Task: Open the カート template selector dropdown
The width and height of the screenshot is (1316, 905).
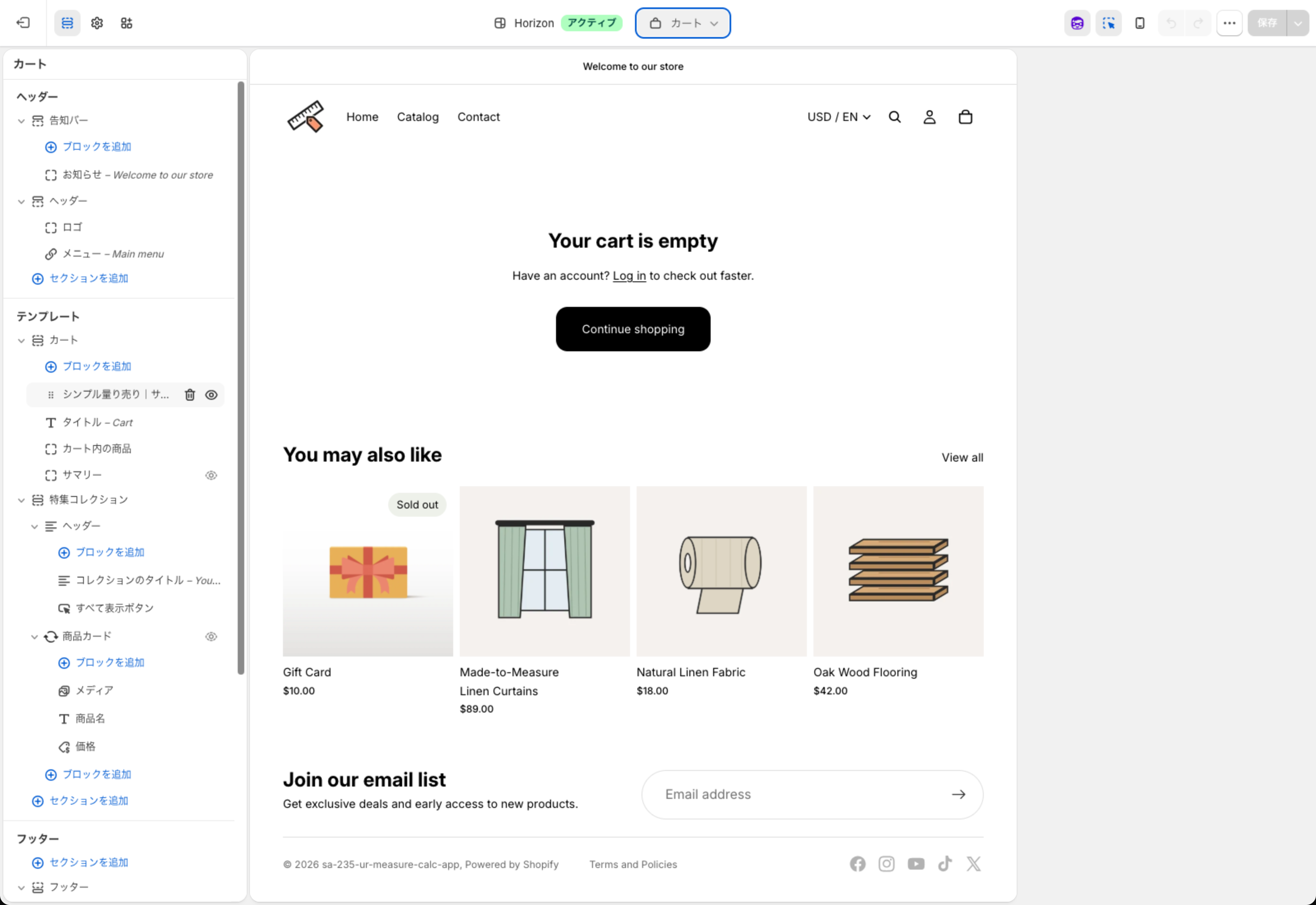Action: (x=683, y=23)
